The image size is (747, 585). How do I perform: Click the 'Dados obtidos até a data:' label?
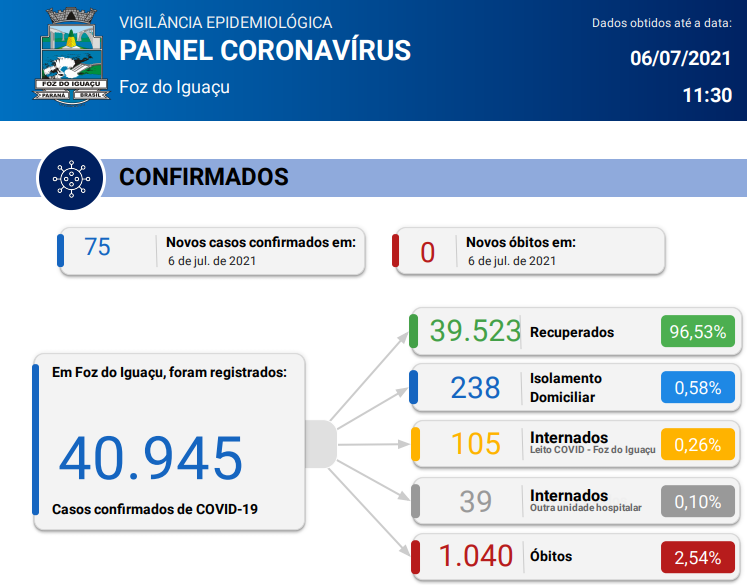click(662, 23)
